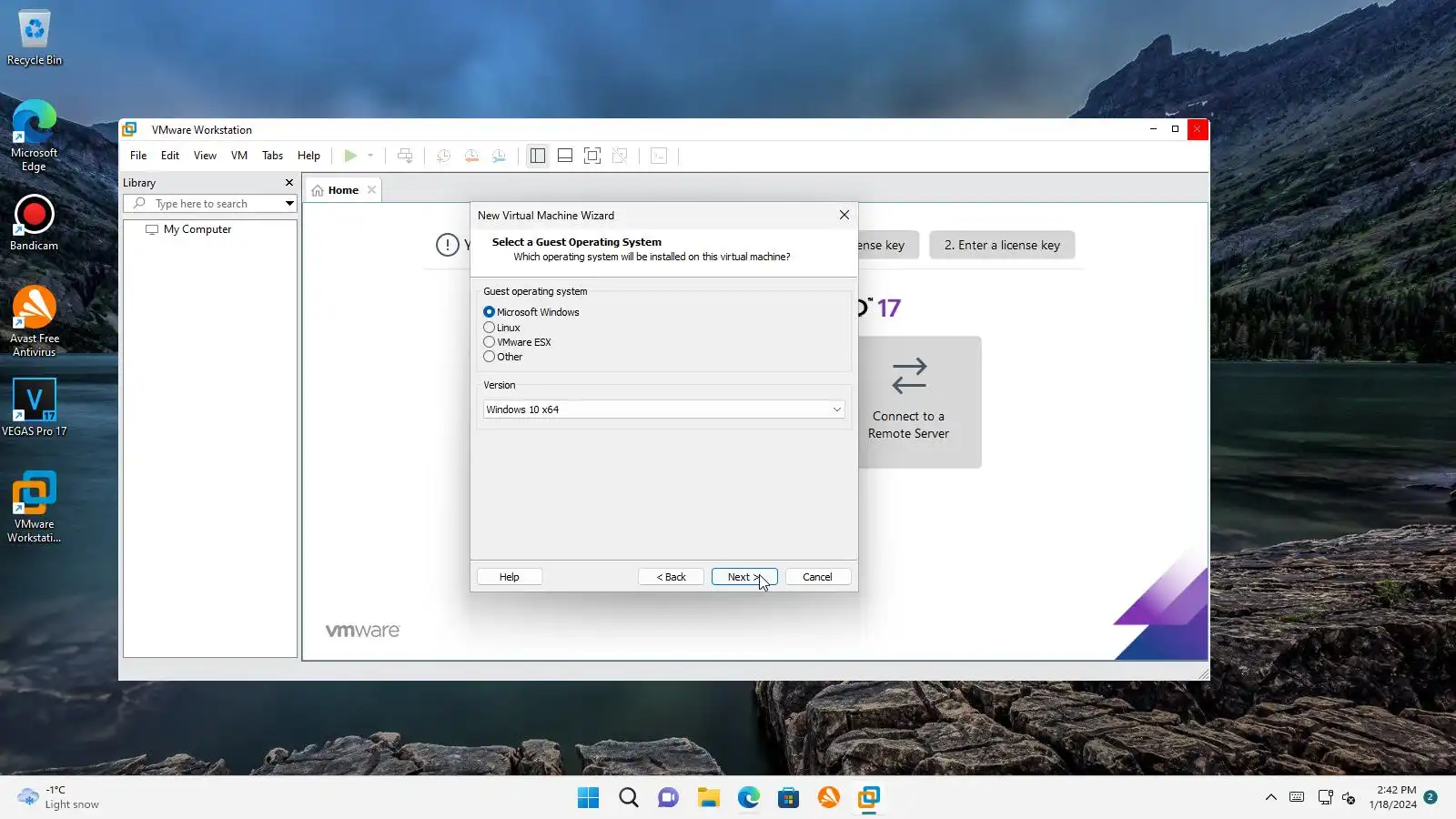The height and width of the screenshot is (819, 1456).
Task: Open File Explorer from the taskbar
Action: point(709,798)
